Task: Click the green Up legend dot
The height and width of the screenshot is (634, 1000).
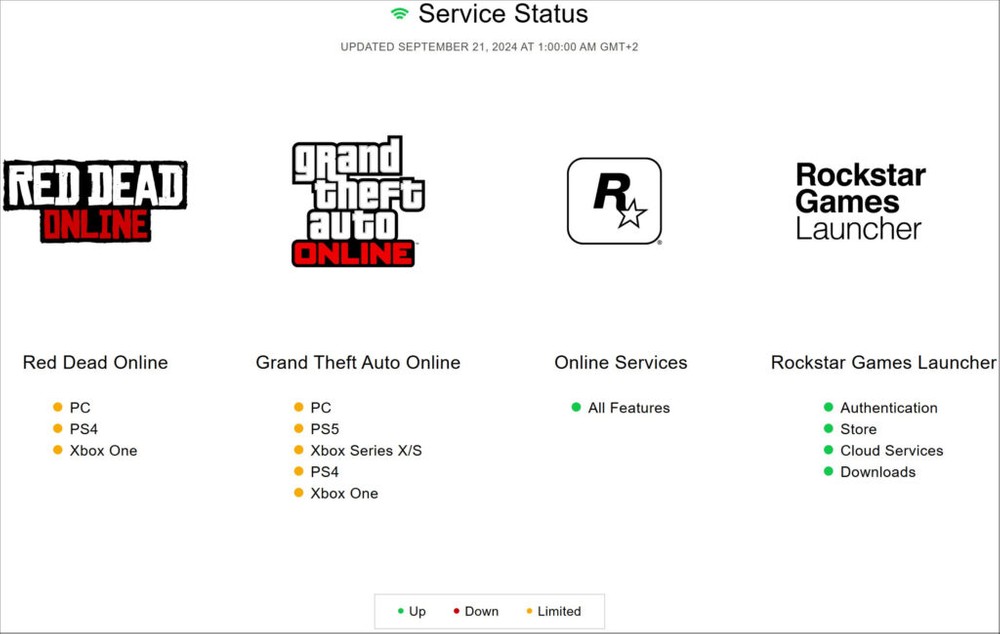Action: 401,611
